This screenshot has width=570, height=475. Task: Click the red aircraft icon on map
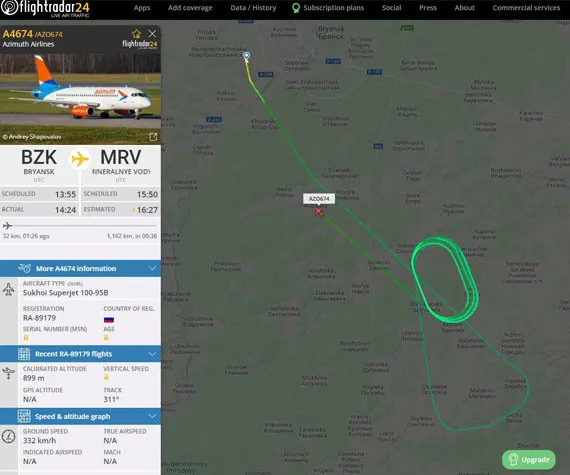coord(319,211)
